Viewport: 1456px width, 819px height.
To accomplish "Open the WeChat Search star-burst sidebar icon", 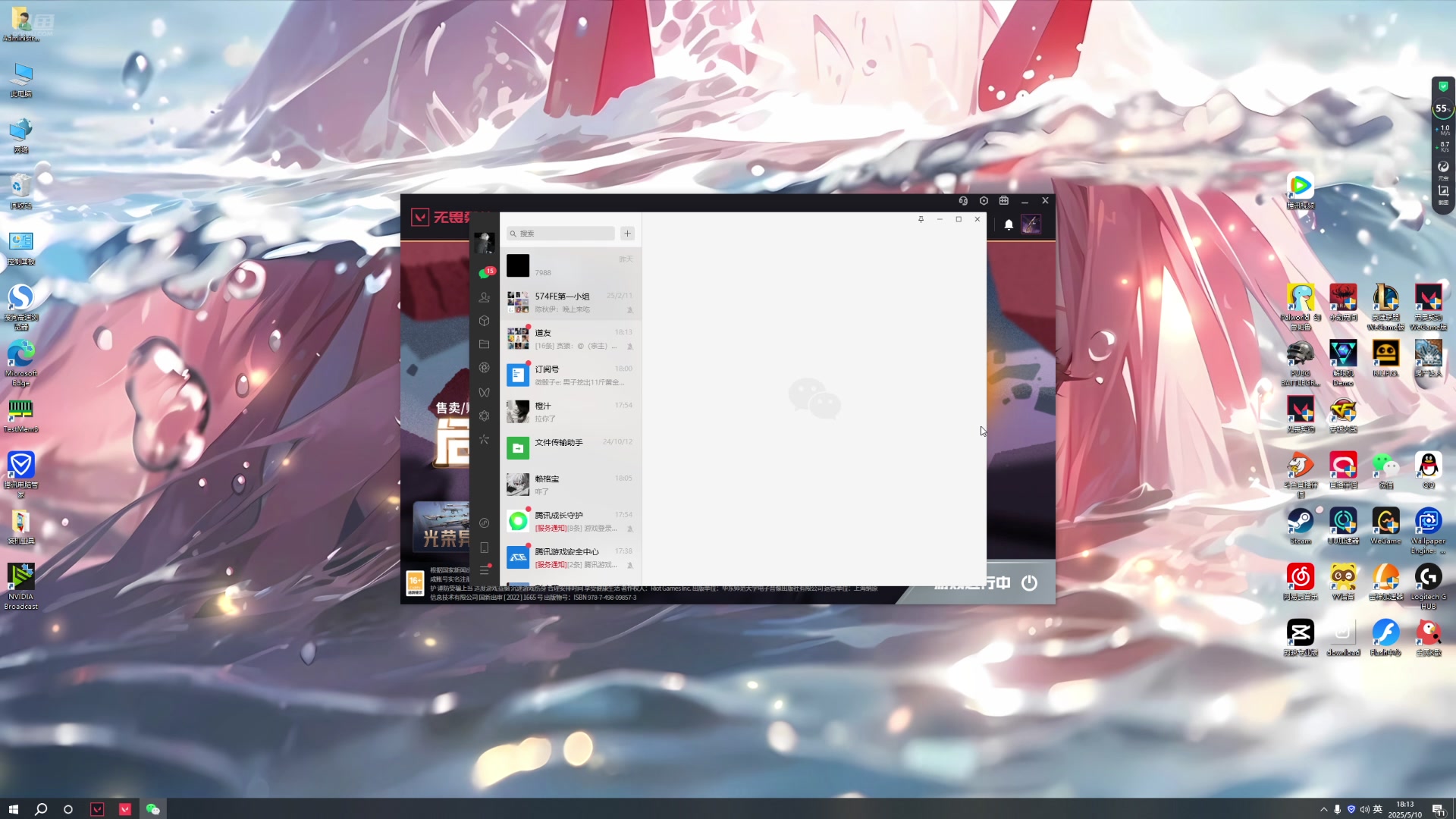I will coord(485,439).
